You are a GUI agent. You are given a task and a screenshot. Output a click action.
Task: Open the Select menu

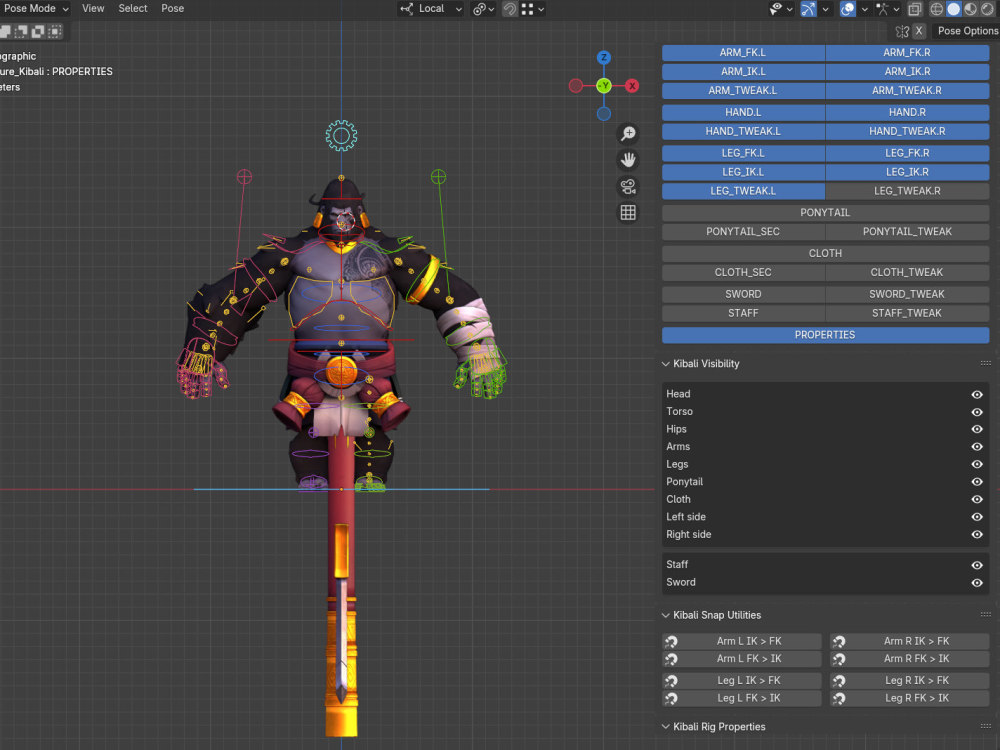(133, 8)
